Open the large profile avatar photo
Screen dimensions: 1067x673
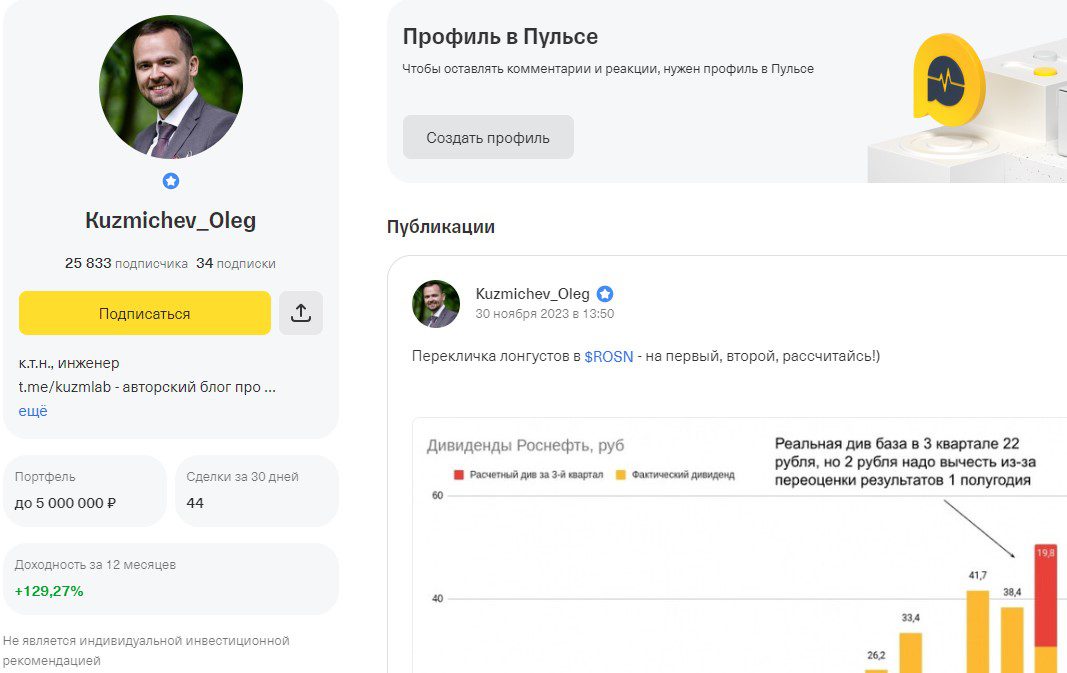[x=171, y=87]
